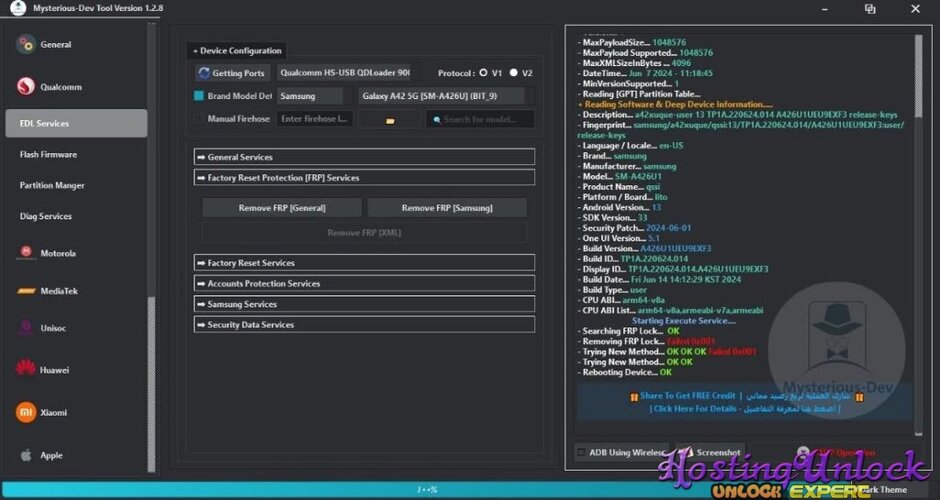Click the refresh icon on Getting Ports
Viewport: 940px width, 500px height.
pyautogui.click(x=204, y=73)
